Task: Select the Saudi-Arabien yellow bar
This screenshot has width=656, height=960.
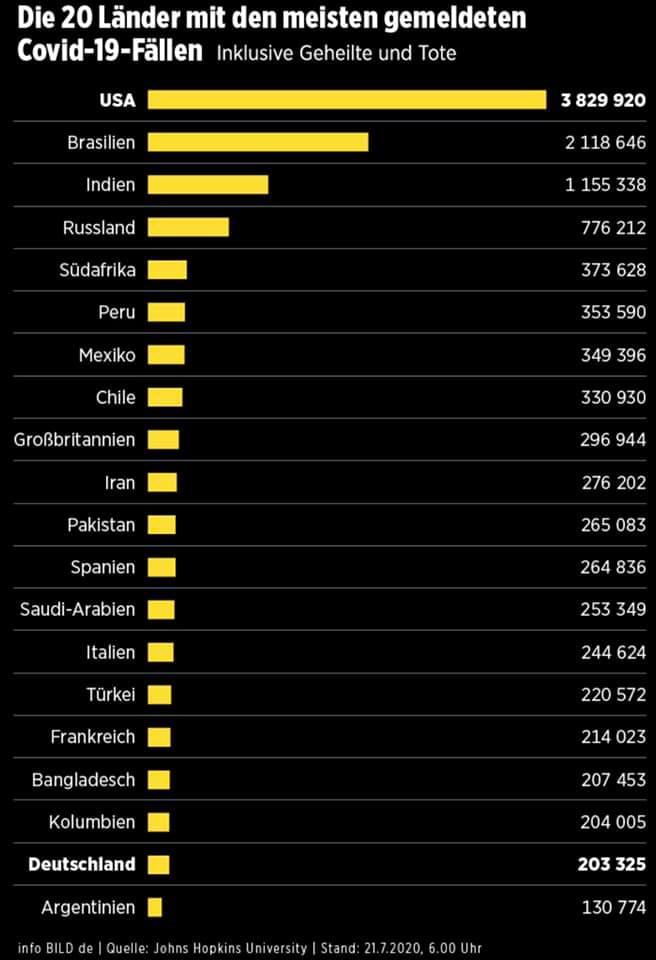Action: coord(161,610)
